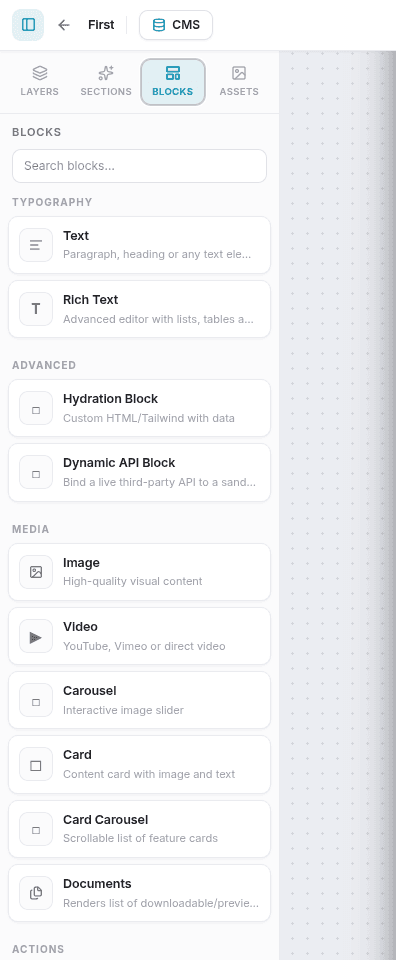Click the Video block play icon
This screenshot has height=960, width=396.
coord(36,636)
